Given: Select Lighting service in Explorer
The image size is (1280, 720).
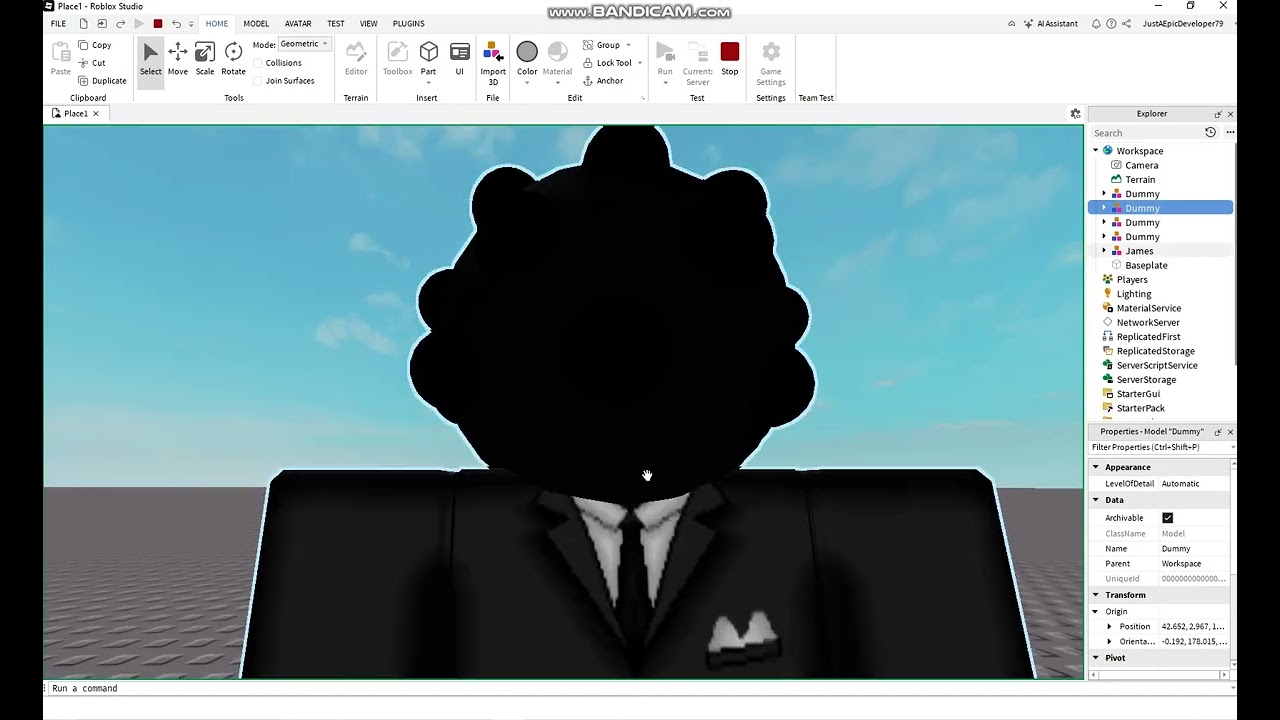Looking at the screenshot, I should pos(1134,294).
